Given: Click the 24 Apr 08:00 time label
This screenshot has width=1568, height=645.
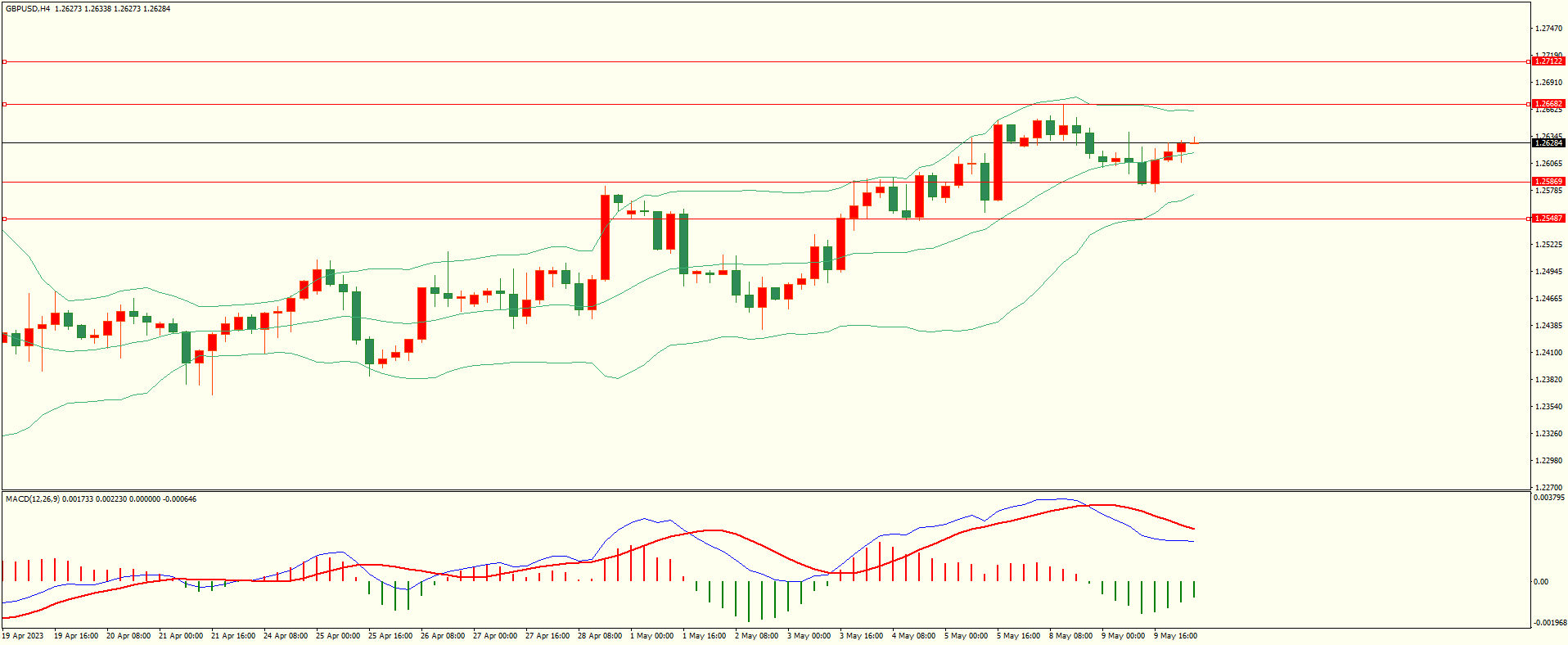Looking at the screenshot, I should (x=286, y=636).
